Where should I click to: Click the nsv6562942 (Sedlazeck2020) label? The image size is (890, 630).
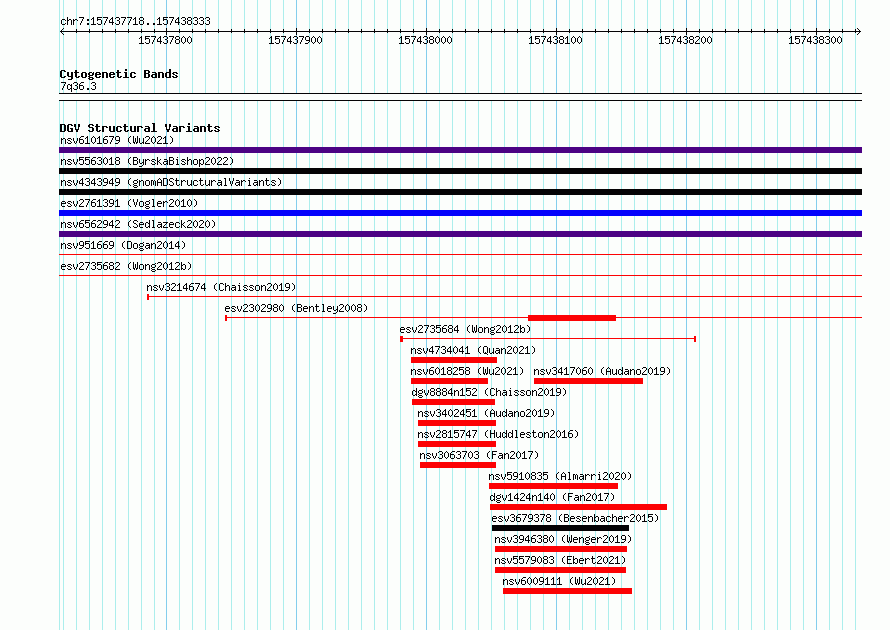[138, 224]
